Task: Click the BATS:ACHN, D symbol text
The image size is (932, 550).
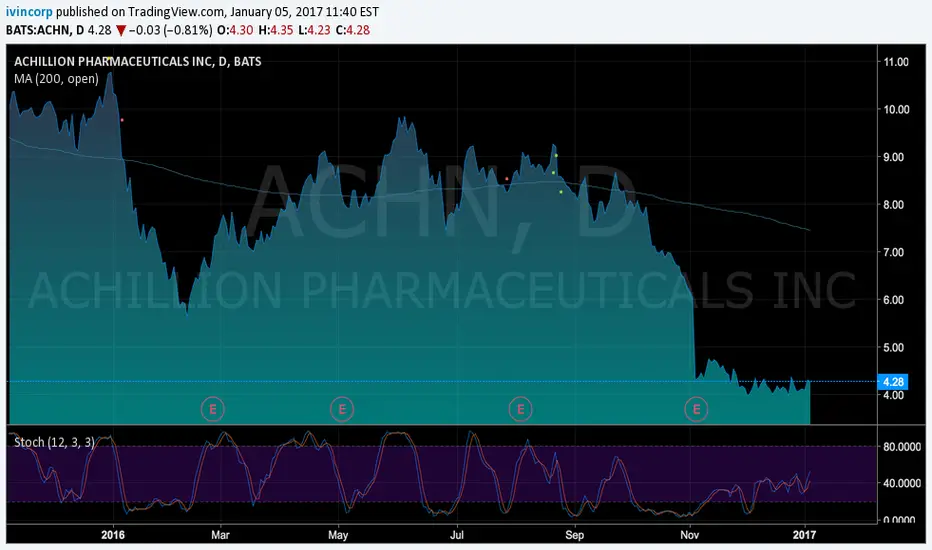Action: pyautogui.click(x=45, y=30)
